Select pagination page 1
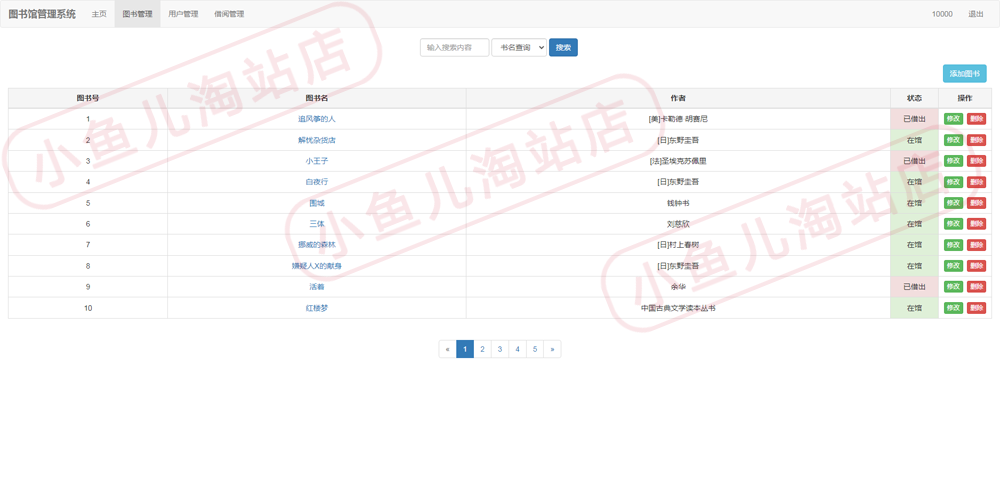 pos(465,349)
